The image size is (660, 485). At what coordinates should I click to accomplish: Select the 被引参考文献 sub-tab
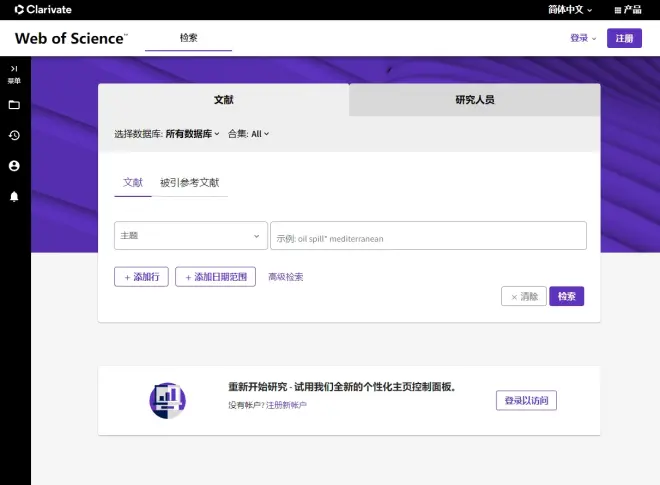click(189, 183)
